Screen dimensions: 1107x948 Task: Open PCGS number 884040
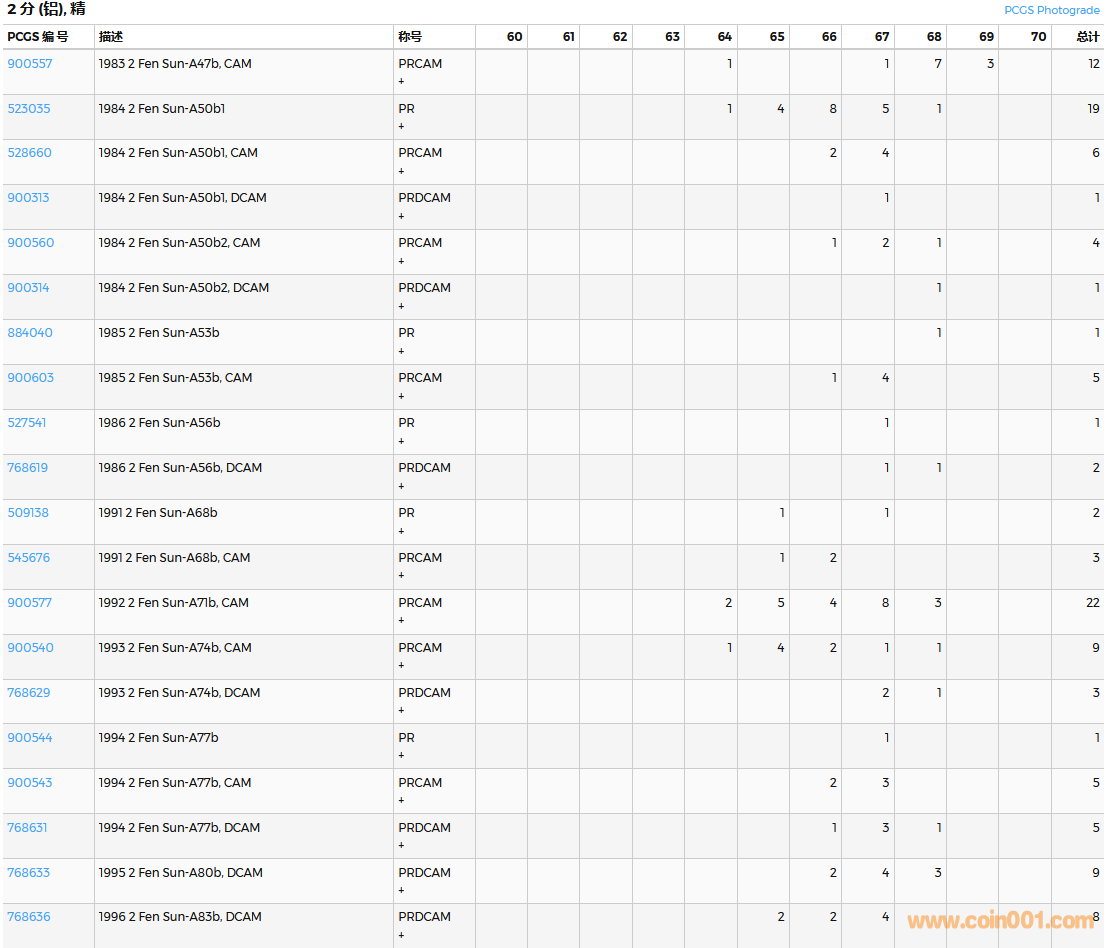[30, 333]
